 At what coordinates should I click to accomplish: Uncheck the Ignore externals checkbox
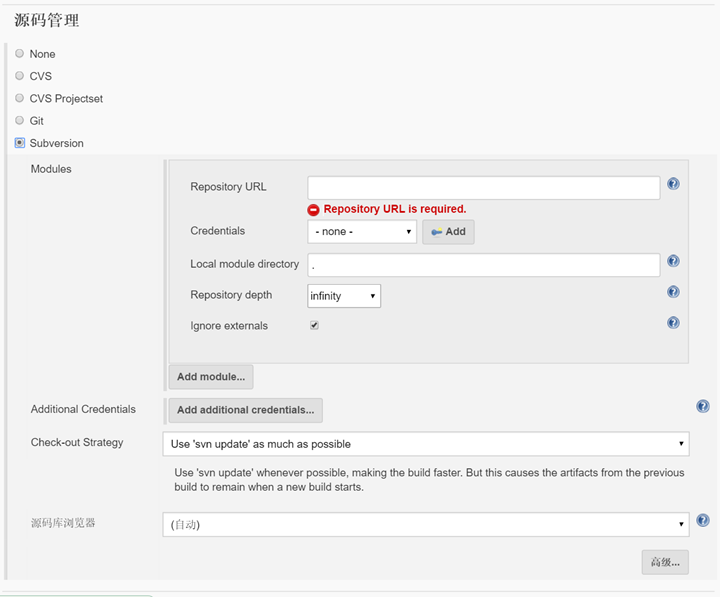[315, 326]
